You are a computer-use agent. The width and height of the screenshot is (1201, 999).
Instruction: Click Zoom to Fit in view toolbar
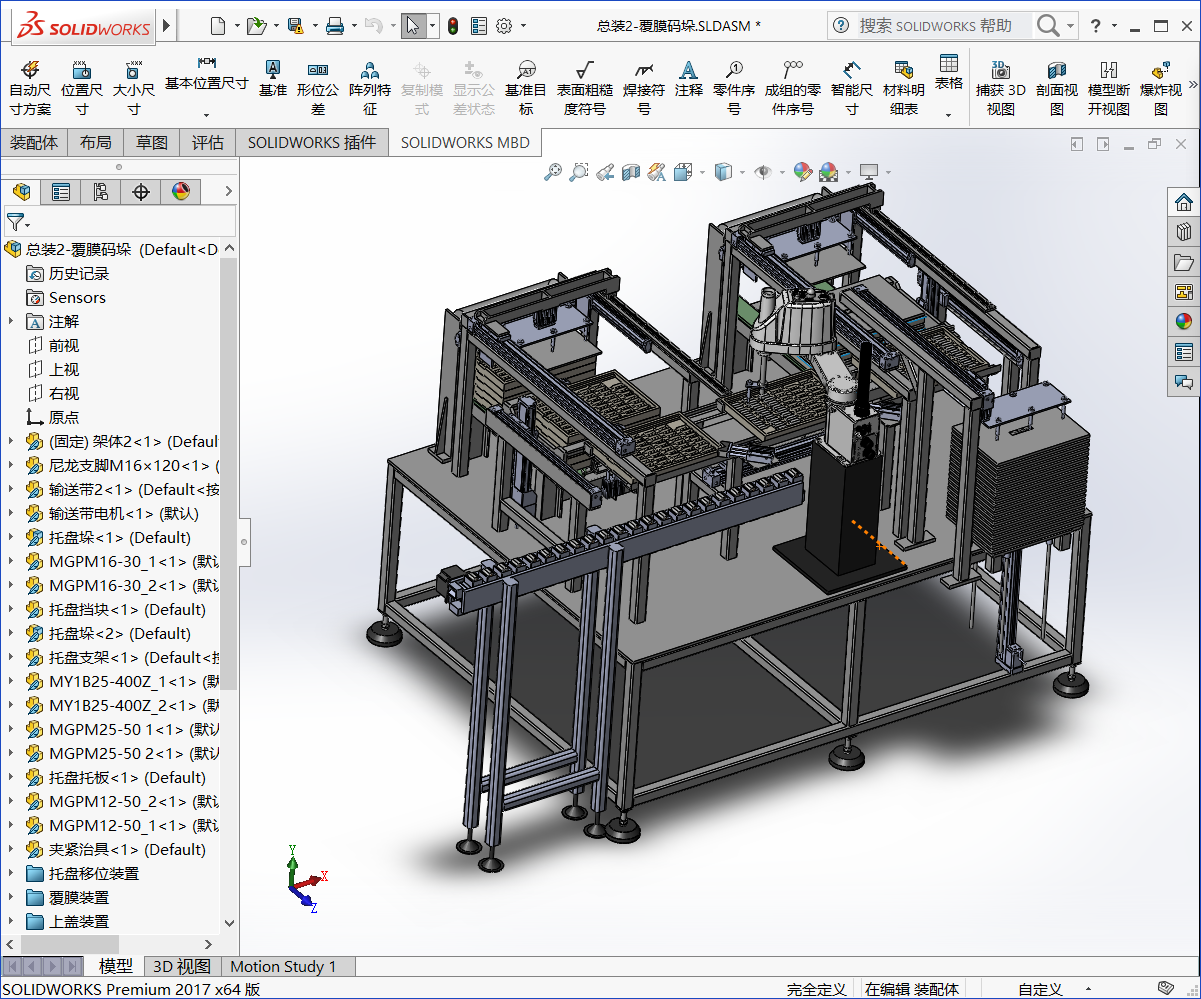(x=553, y=172)
